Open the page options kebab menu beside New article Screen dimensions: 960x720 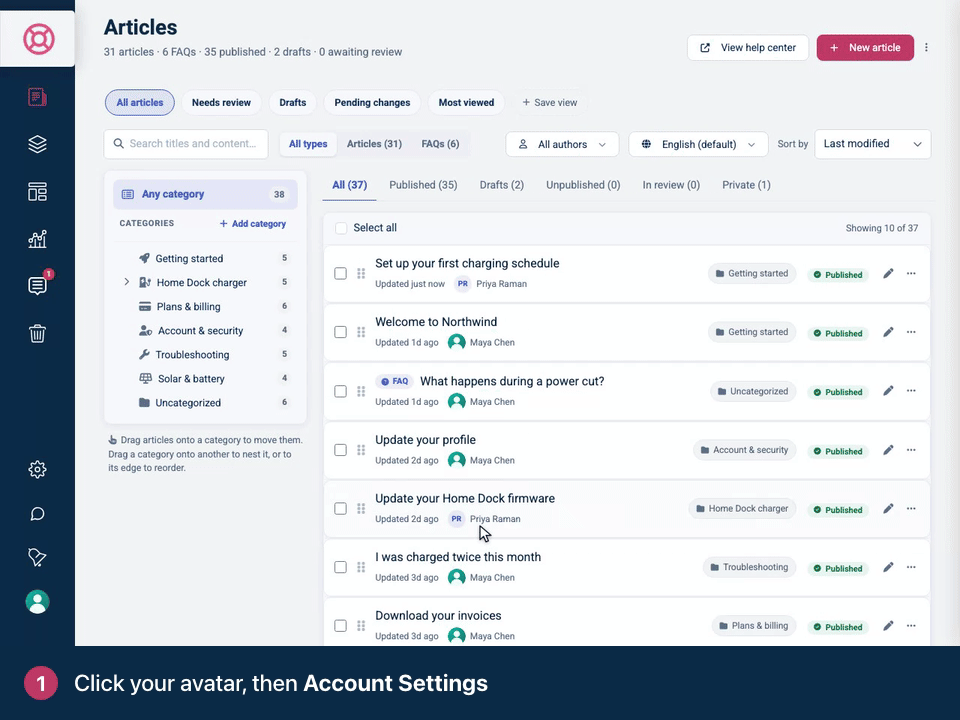[926, 48]
